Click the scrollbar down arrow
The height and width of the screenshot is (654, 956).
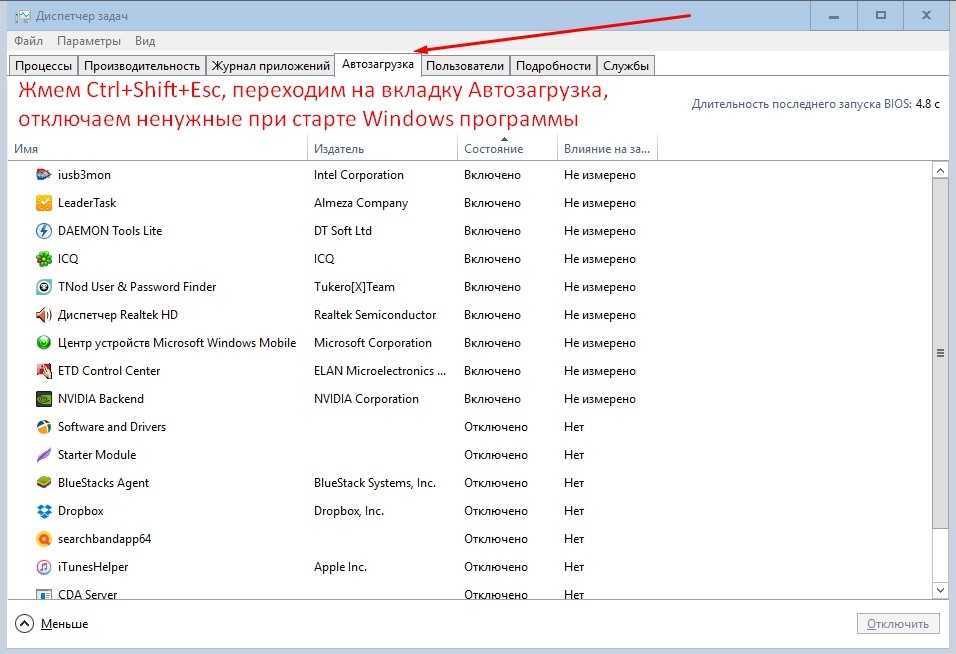pyautogui.click(x=940, y=590)
